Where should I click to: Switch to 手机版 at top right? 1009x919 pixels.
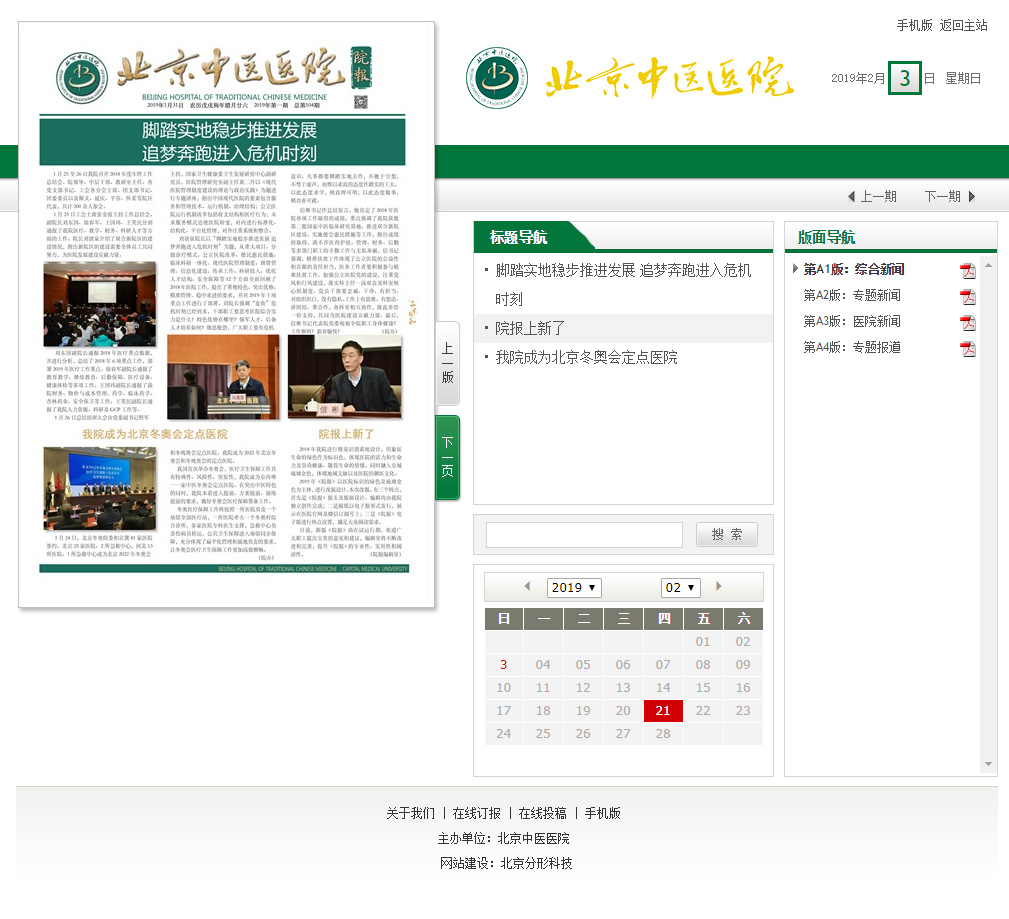click(914, 25)
